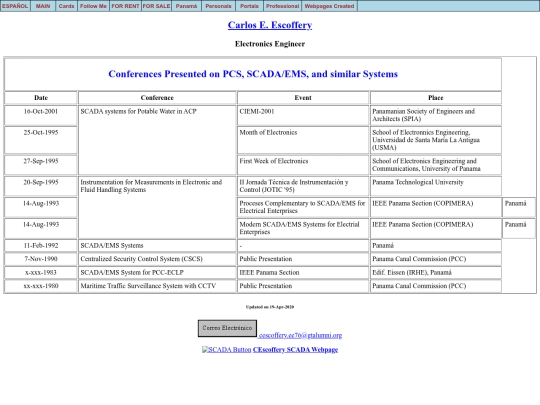Click 'Panamanian Society of Engineers and Architects' cell
Viewport: 540px width, 405px height.
(x=436, y=115)
